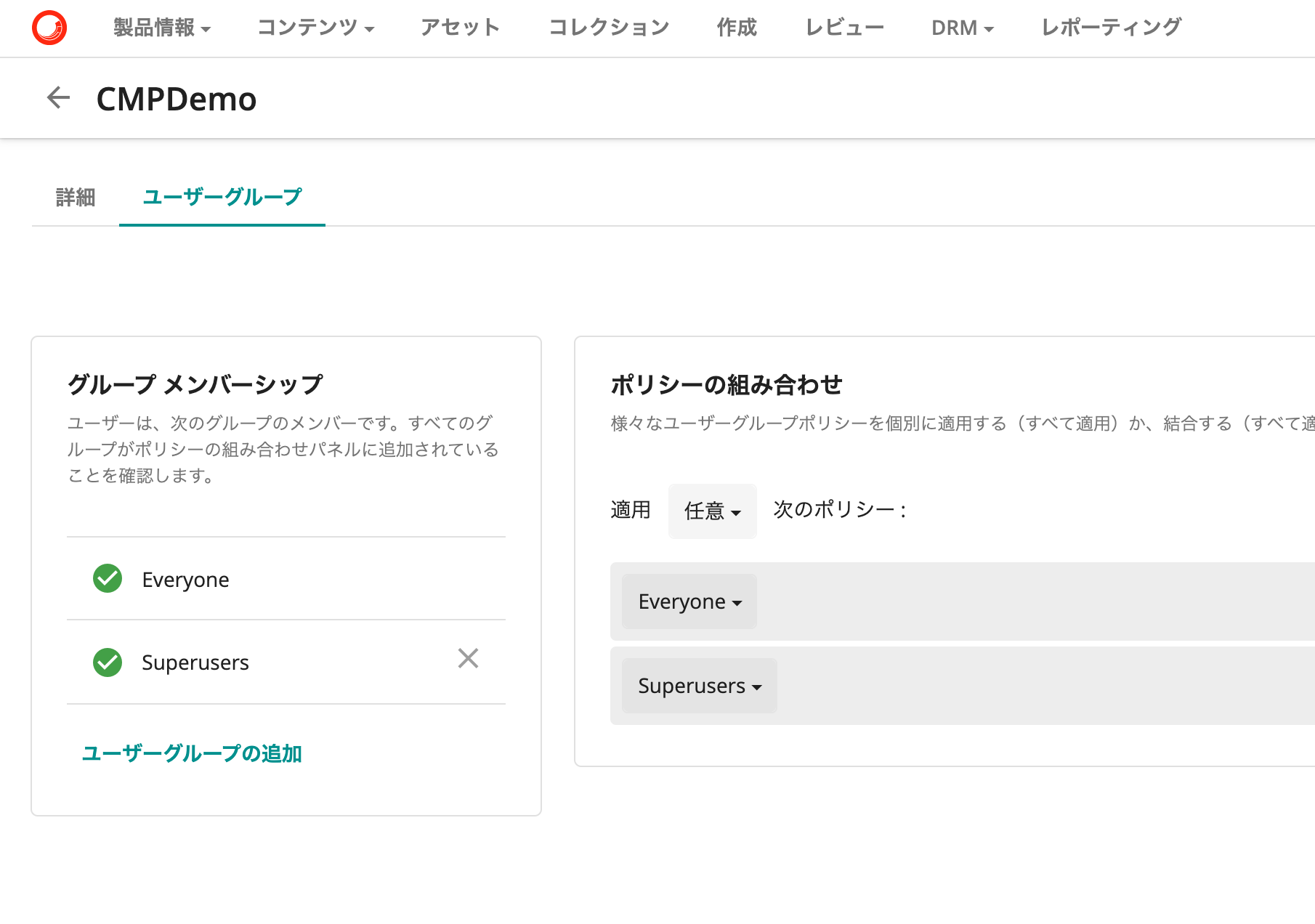Open the 任意 apply dropdown
The height and width of the screenshot is (924, 1315).
712,511
